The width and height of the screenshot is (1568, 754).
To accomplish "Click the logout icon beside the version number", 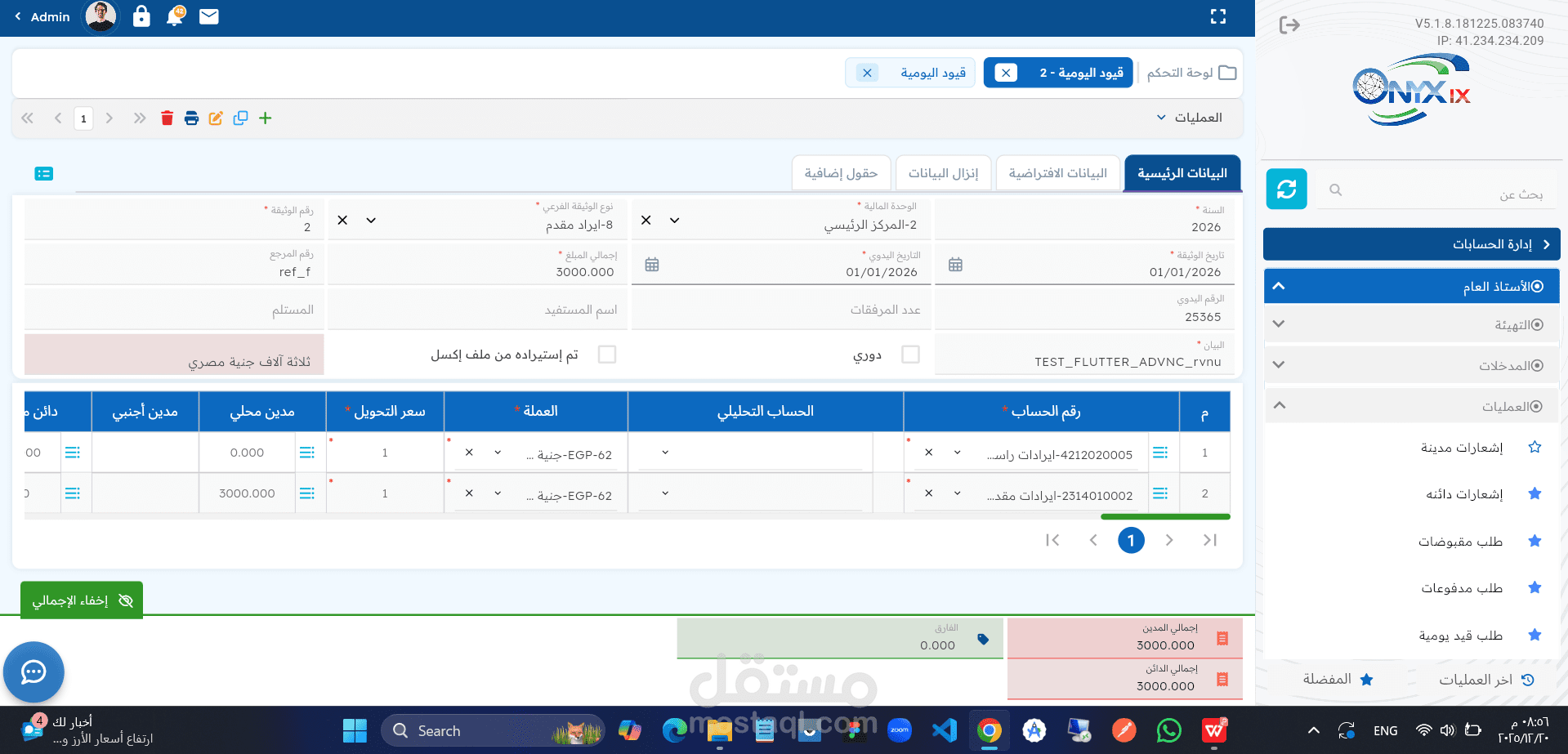I will 1289,25.
